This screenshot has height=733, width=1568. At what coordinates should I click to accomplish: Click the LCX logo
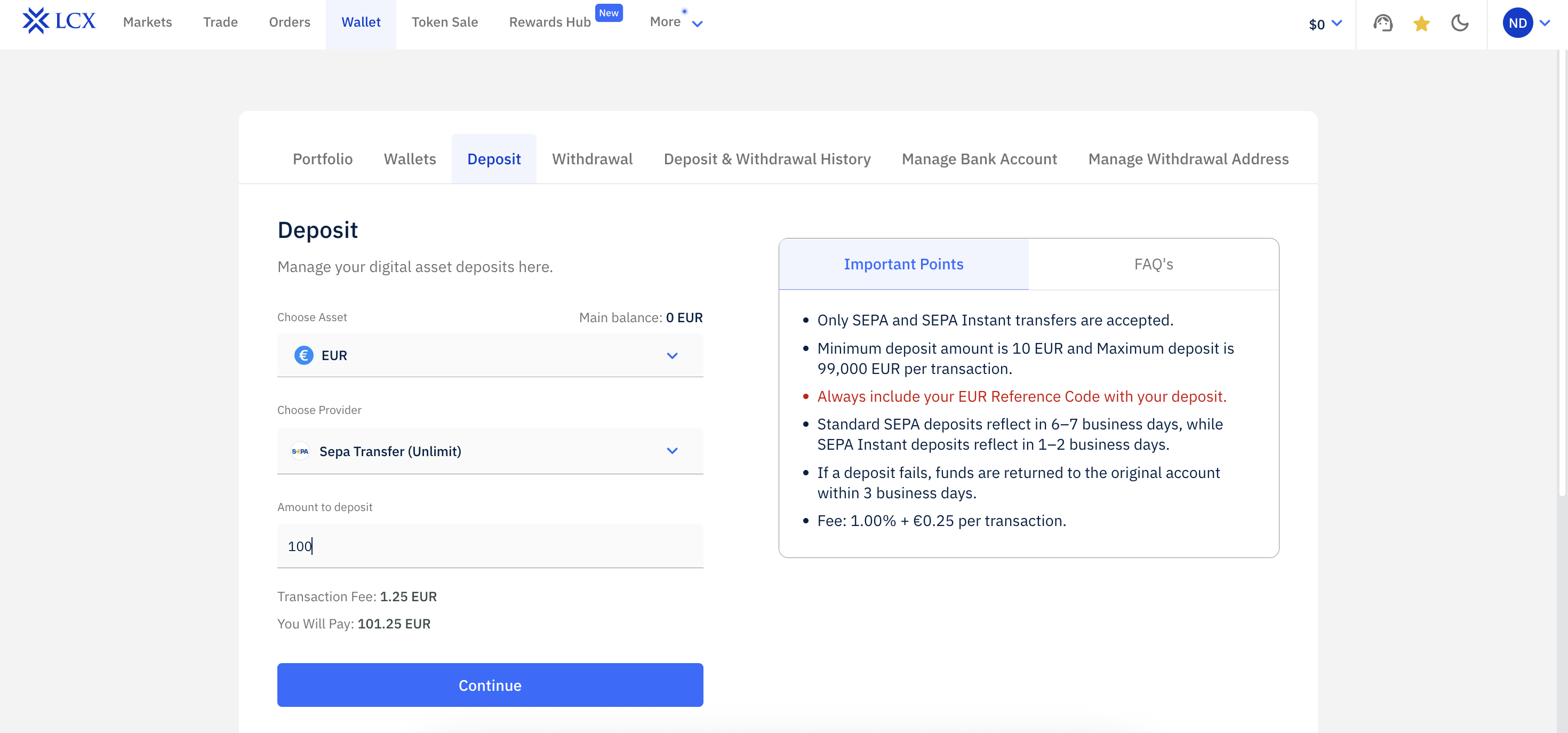point(59,21)
